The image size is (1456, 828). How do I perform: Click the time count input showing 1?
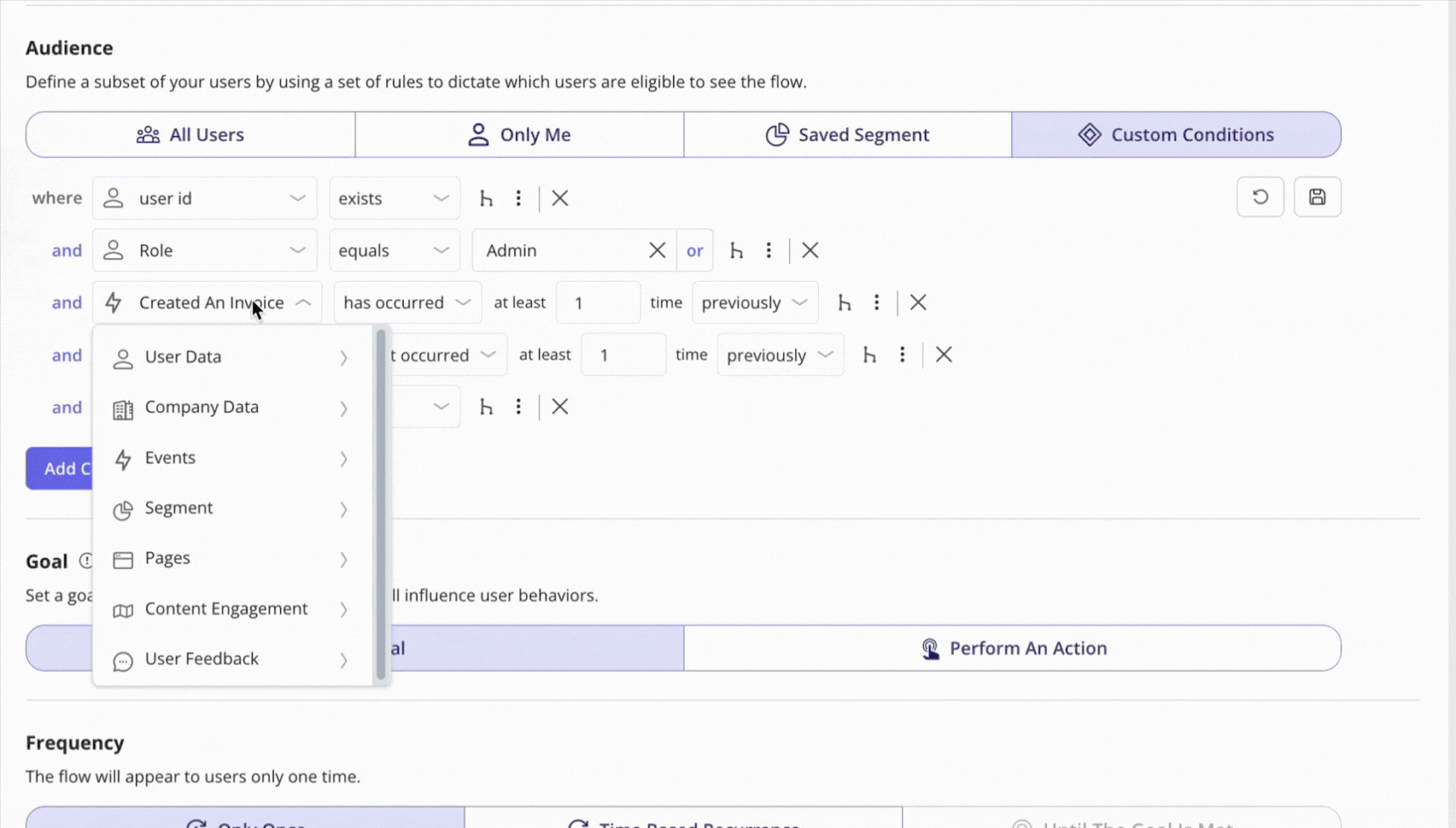(x=599, y=302)
